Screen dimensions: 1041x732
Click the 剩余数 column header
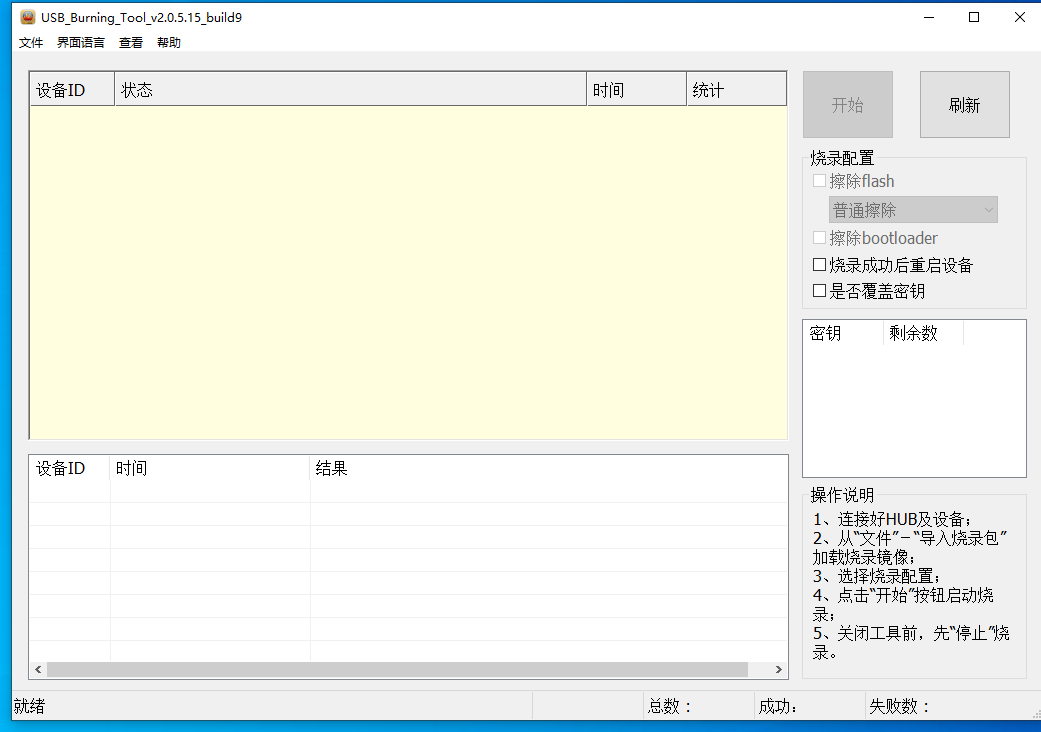coord(923,333)
